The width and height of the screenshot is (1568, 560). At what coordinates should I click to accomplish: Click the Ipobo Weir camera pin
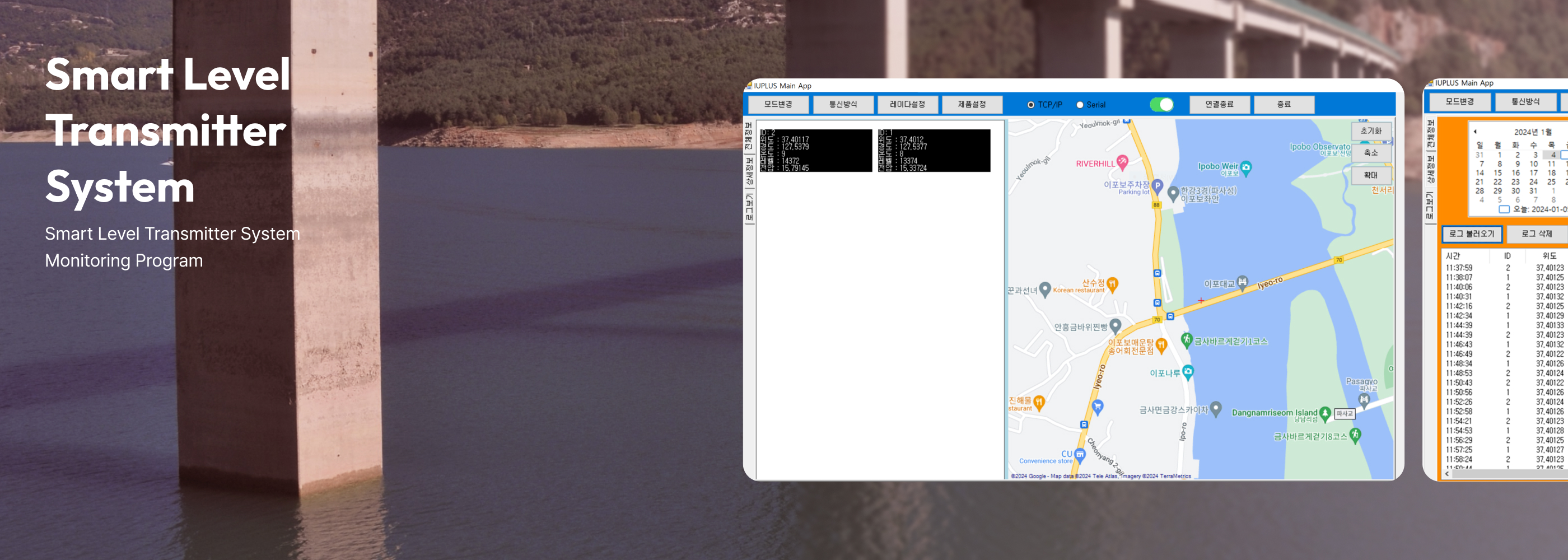coord(1246,167)
